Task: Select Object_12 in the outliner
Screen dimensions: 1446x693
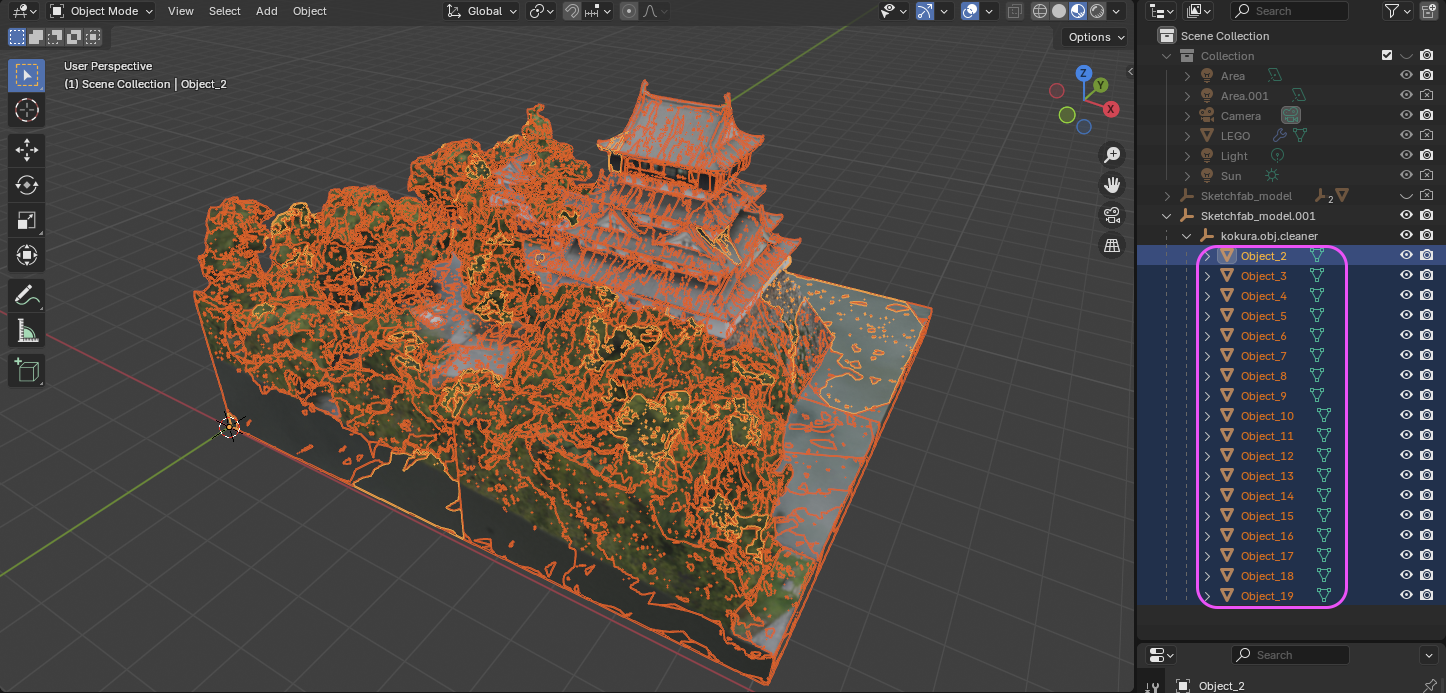Action: click(x=1267, y=456)
